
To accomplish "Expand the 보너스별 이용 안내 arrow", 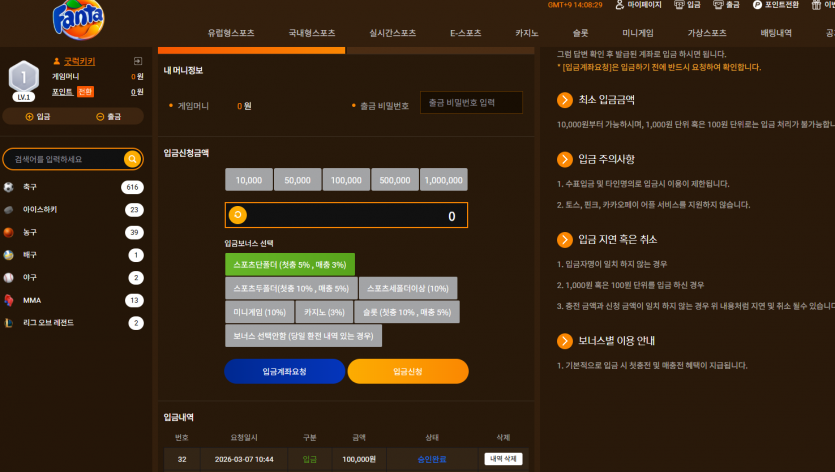I will [564, 341].
